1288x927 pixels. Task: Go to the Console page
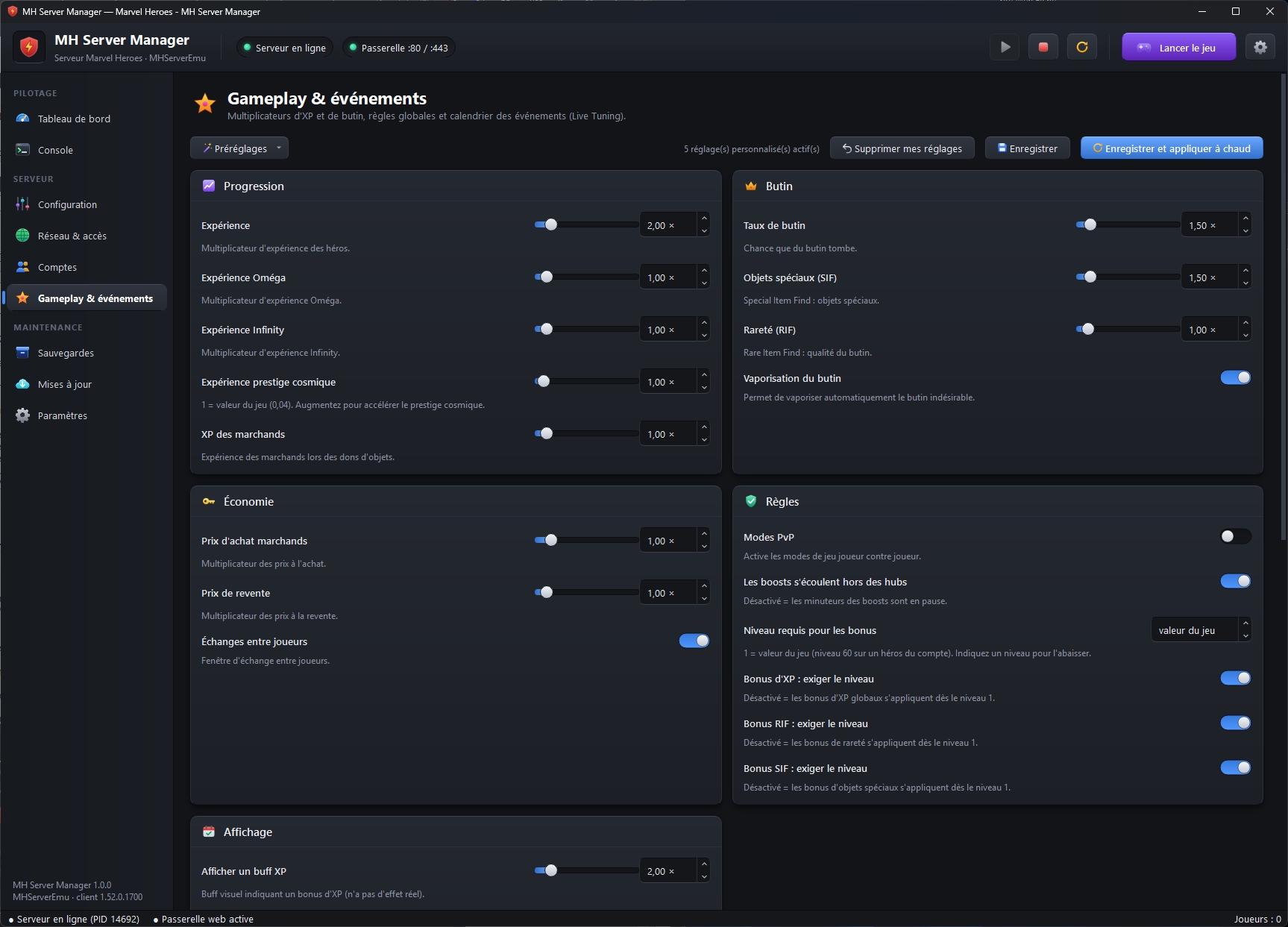pyautogui.click(x=87, y=150)
